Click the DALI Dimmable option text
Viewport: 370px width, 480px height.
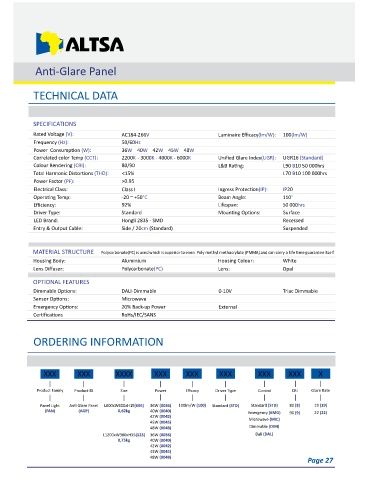(x=139, y=291)
